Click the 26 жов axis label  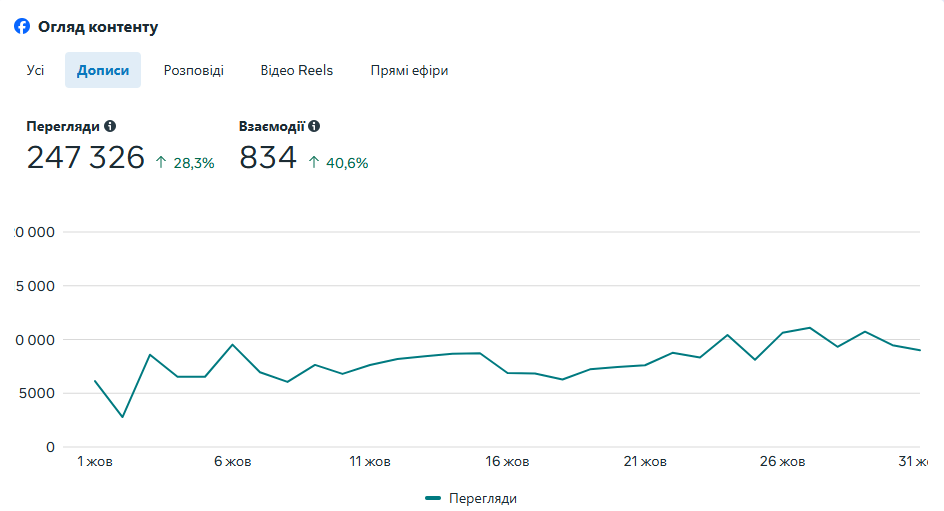(x=782, y=462)
